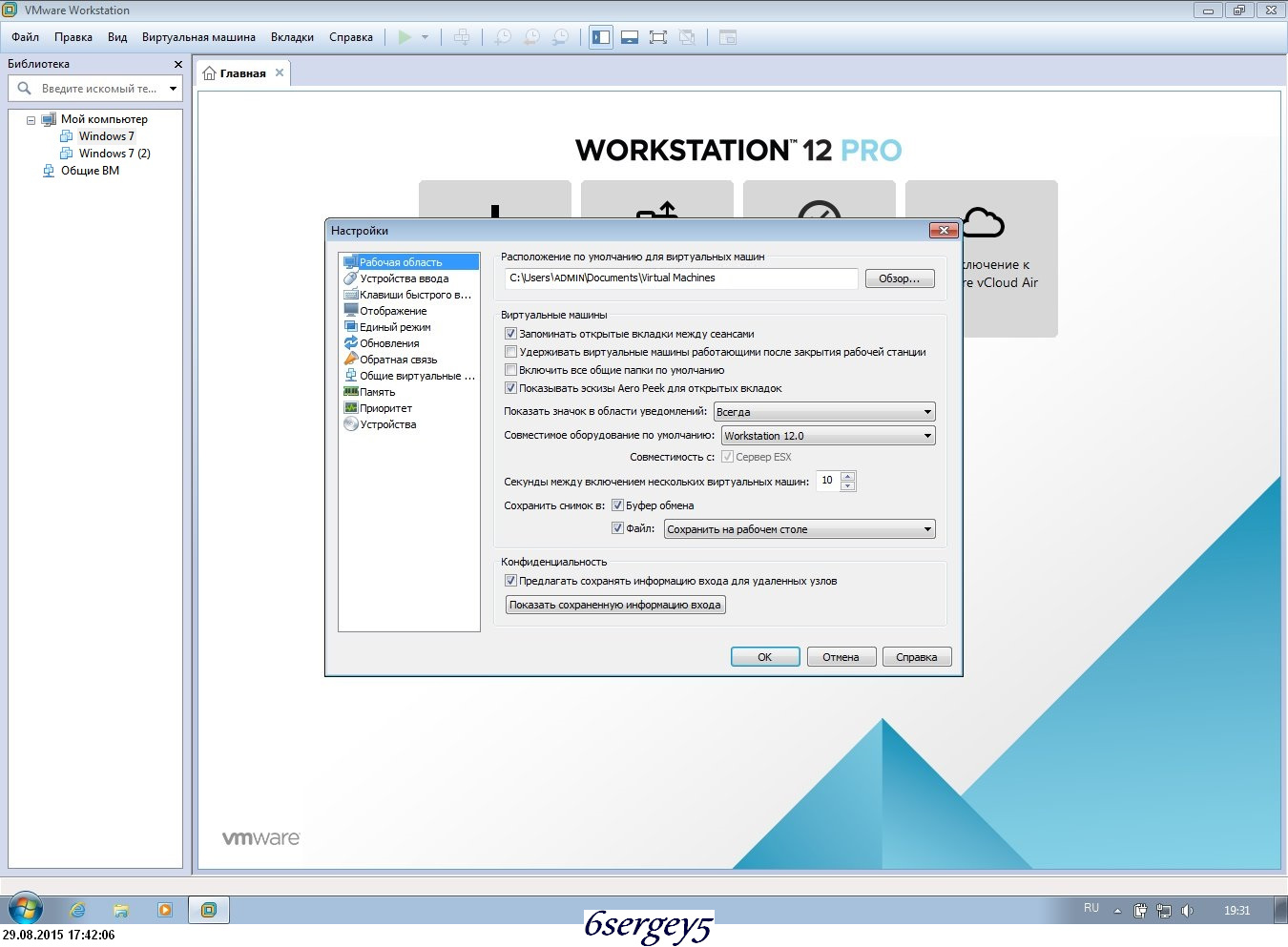Click the Take Snapshot clock icon
Viewport: 1288px width, 947px height.
[x=503, y=37]
